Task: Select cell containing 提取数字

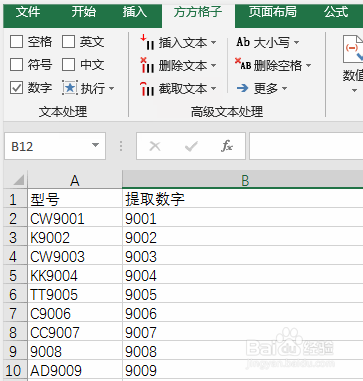Action: click(x=243, y=199)
